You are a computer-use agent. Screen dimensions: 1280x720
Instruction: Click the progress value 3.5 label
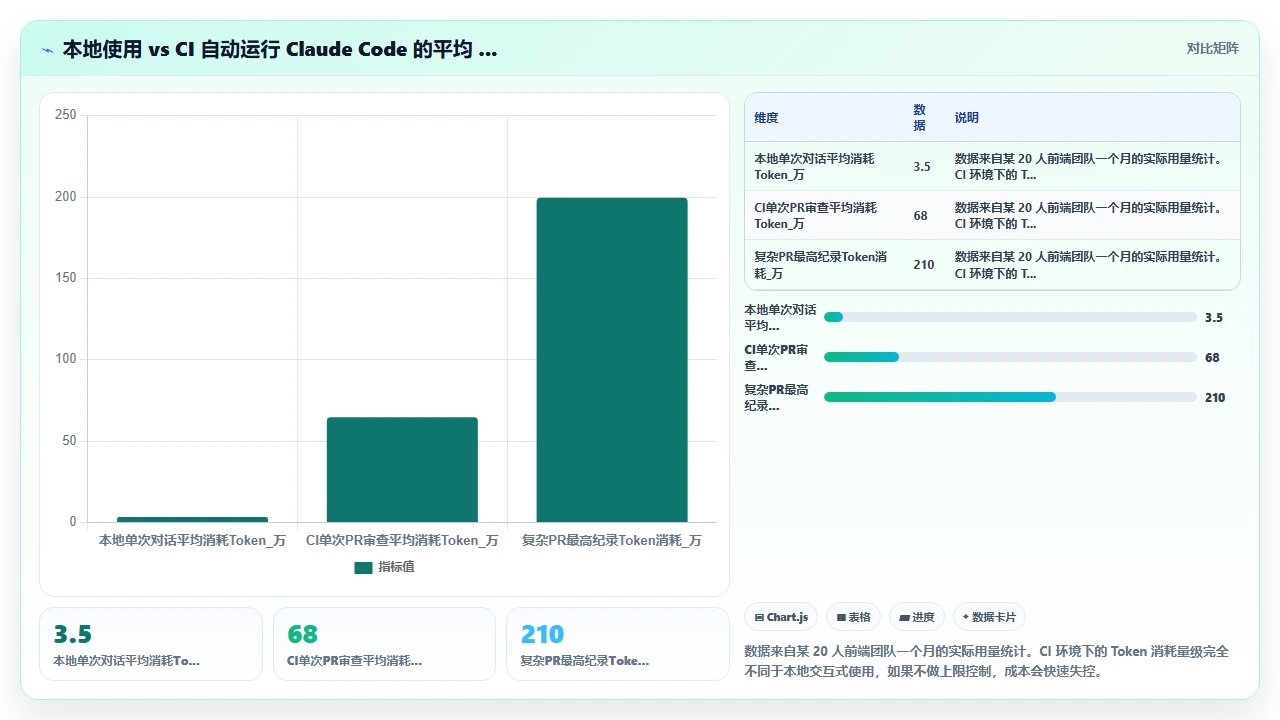tap(1214, 317)
